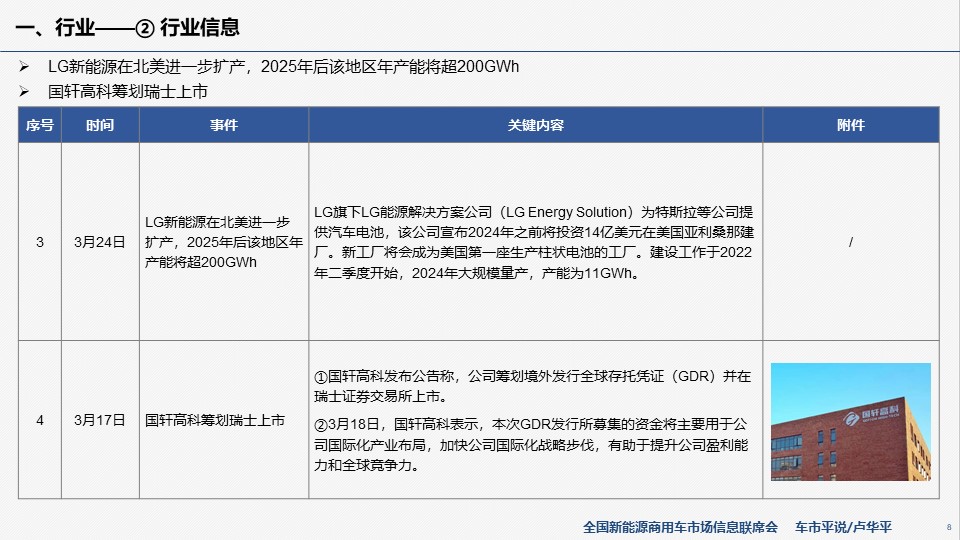Click footer text 全国新能源商用车市场信息联席会
Image resolution: width=960 pixels, height=540 pixels.
pos(680,527)
